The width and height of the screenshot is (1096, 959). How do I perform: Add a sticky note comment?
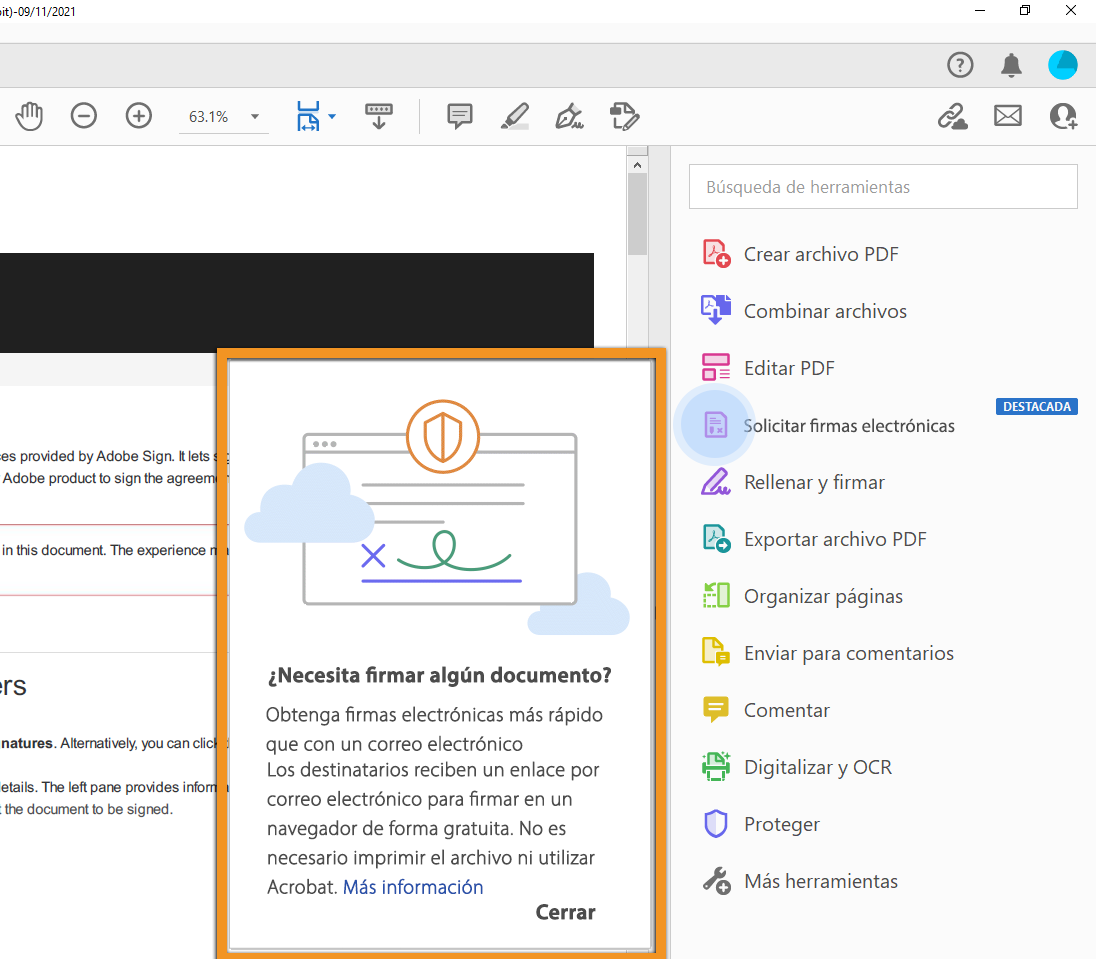460,116
